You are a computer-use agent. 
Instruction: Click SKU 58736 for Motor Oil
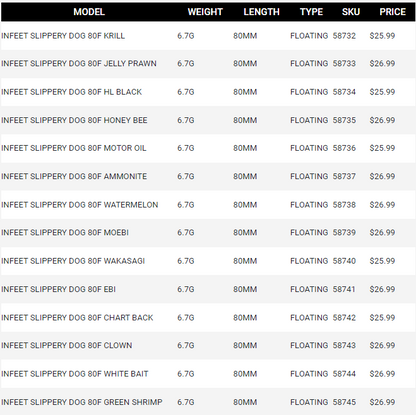(344, 148)
